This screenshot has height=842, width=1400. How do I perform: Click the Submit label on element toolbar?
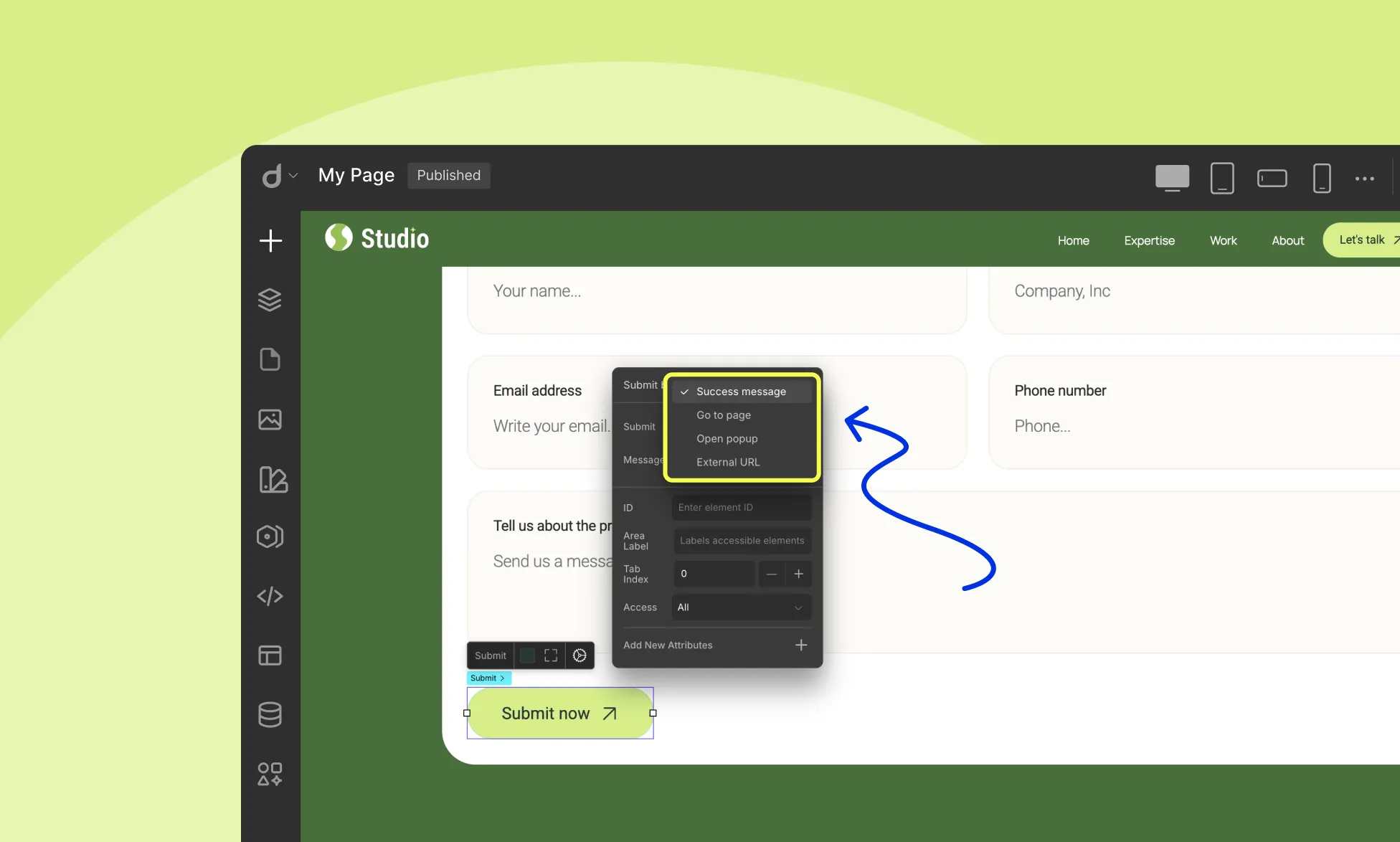(x=491, y=656)
